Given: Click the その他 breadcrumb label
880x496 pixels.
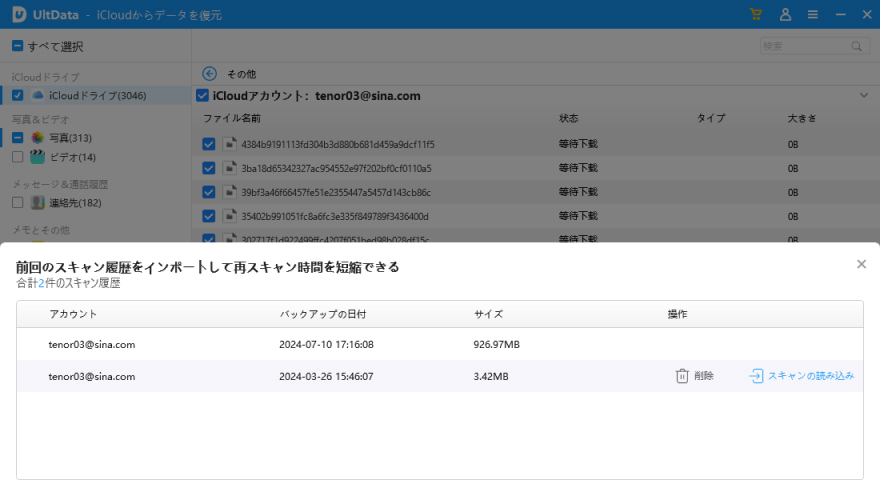Looking at the screenshot, I should point(241,74).
